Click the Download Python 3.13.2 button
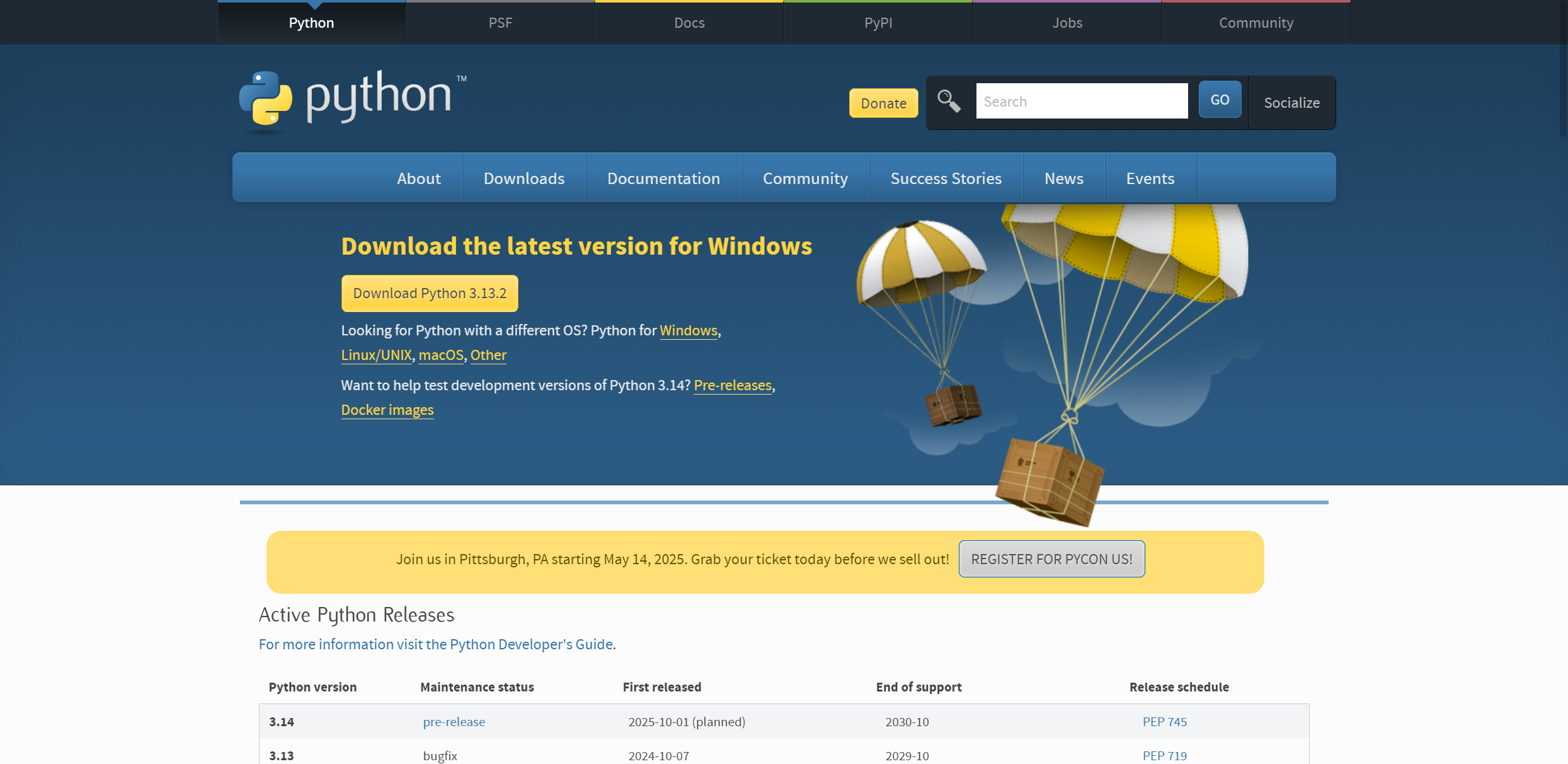Screen dimensions: 1568x764 [x=430, y=293]
